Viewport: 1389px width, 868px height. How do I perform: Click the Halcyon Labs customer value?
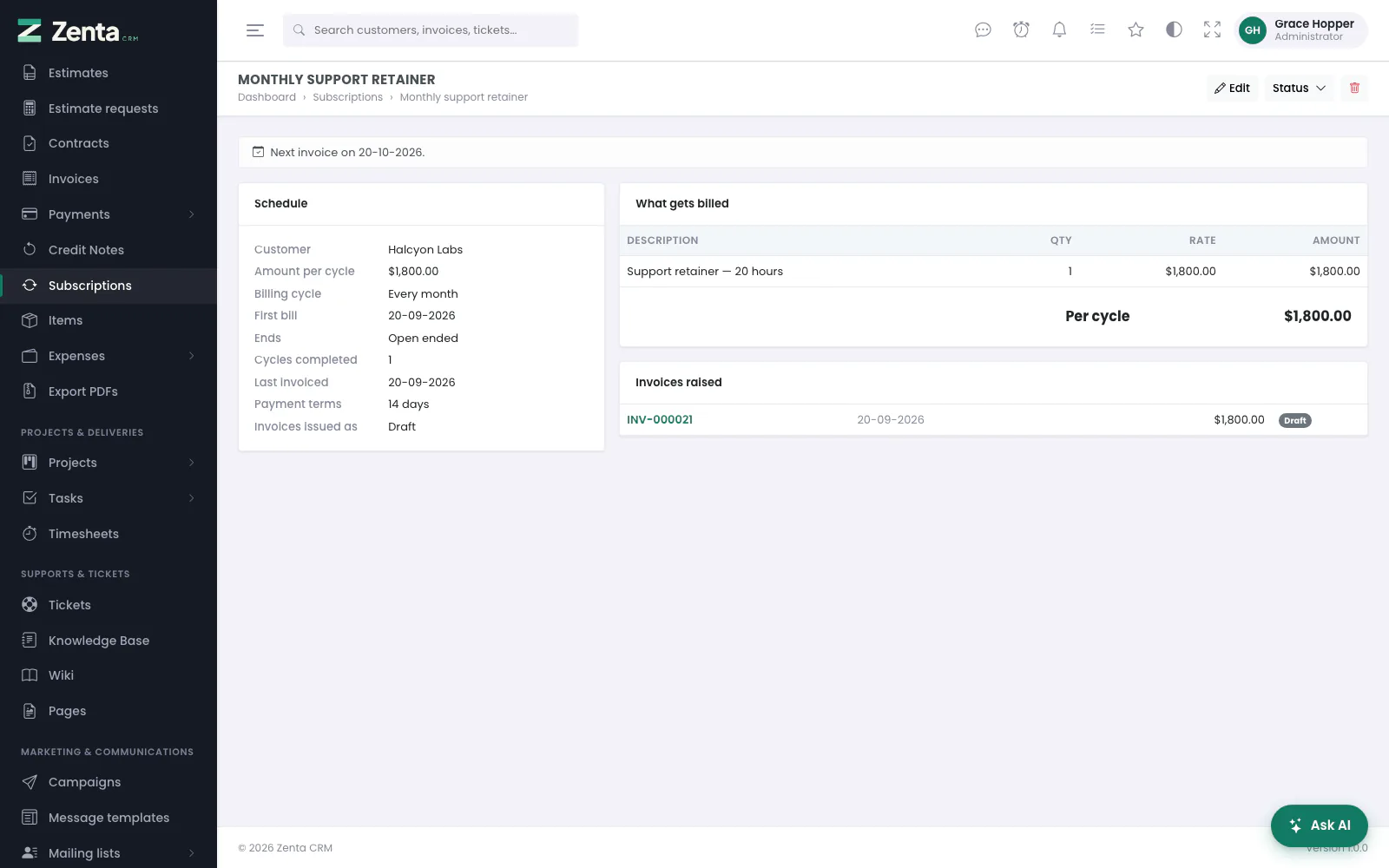pyautogui.click(x=425, y=250)
